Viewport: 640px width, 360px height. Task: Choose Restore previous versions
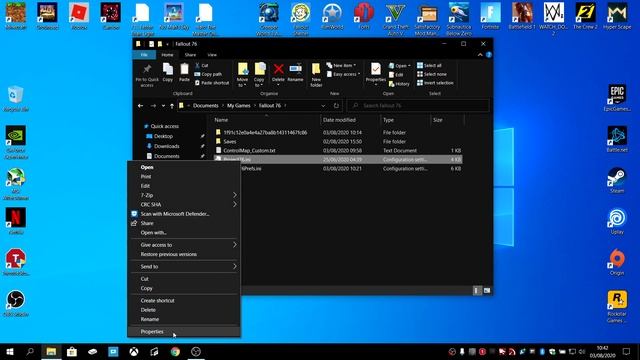[x=184, y=254]
